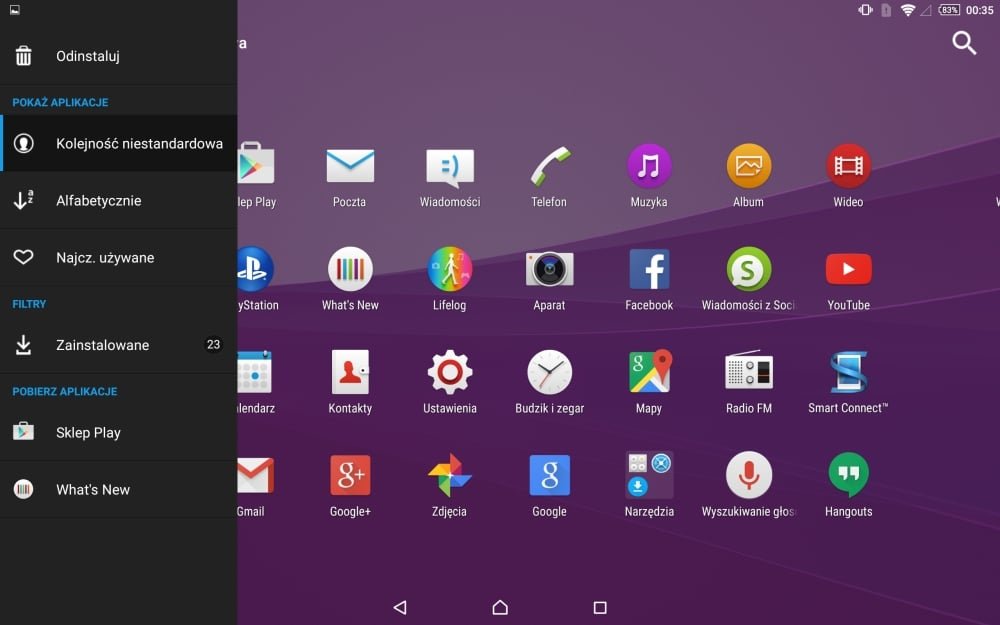Open the Kalendarz calendar app

255,372
